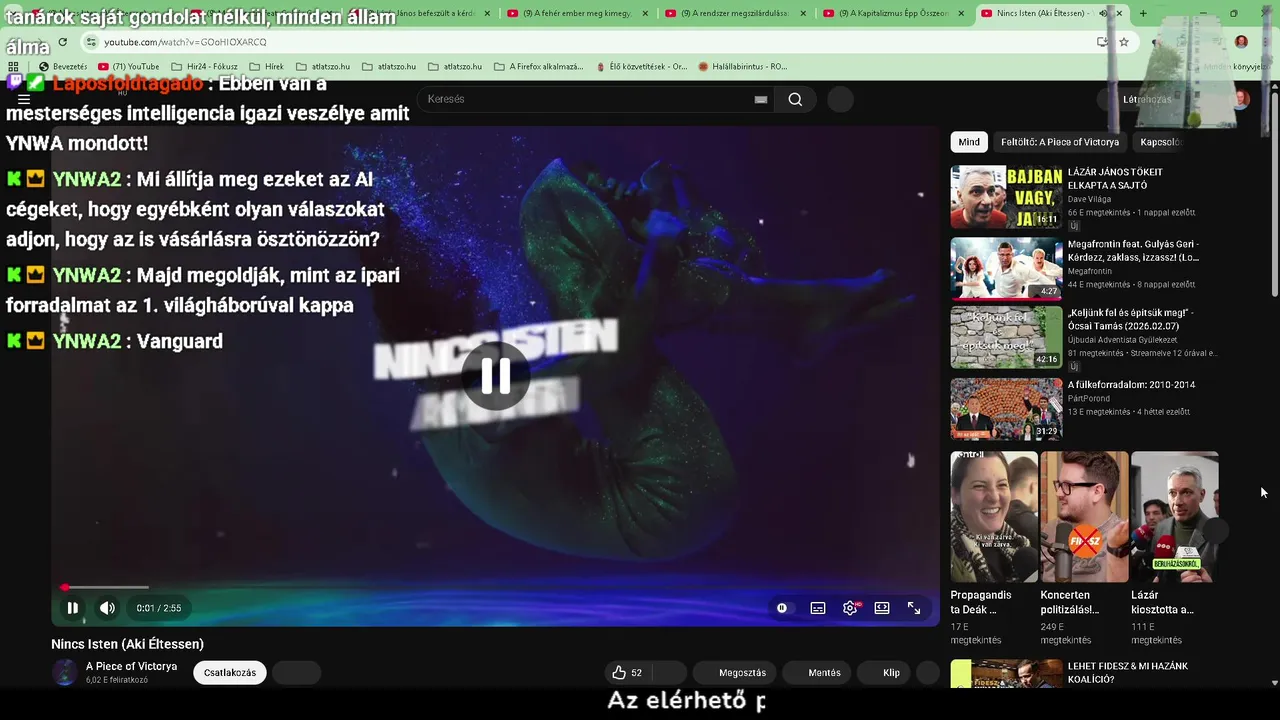Open the player settings gear menu
The height and width of the screenshot is (720, 1280).
click(850, 608)
